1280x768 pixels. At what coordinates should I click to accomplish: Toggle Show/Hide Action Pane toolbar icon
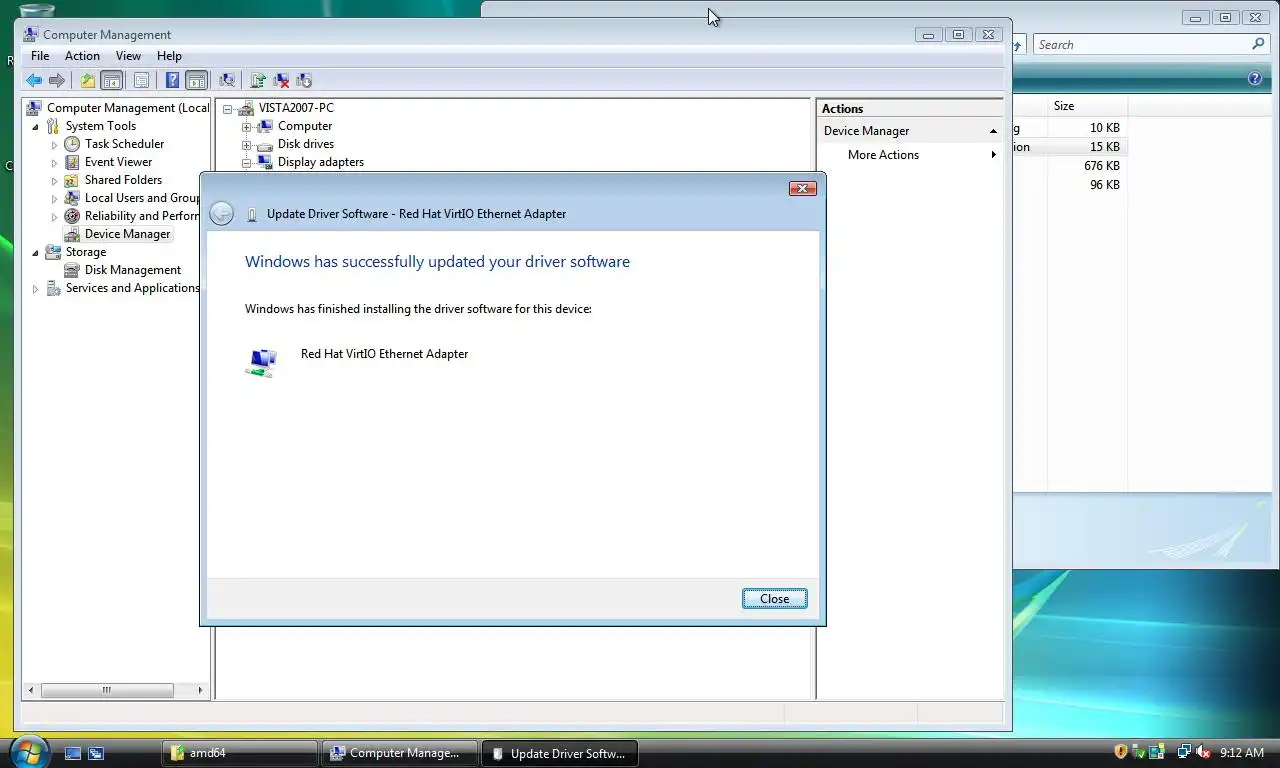[197, 81]
